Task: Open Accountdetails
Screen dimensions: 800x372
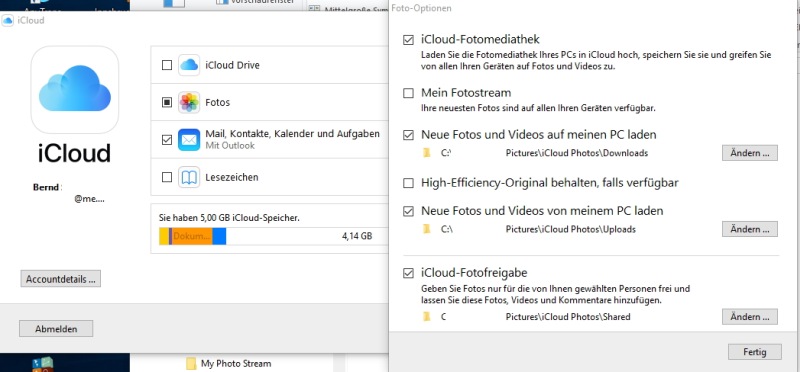Action: tap(61, 279)
